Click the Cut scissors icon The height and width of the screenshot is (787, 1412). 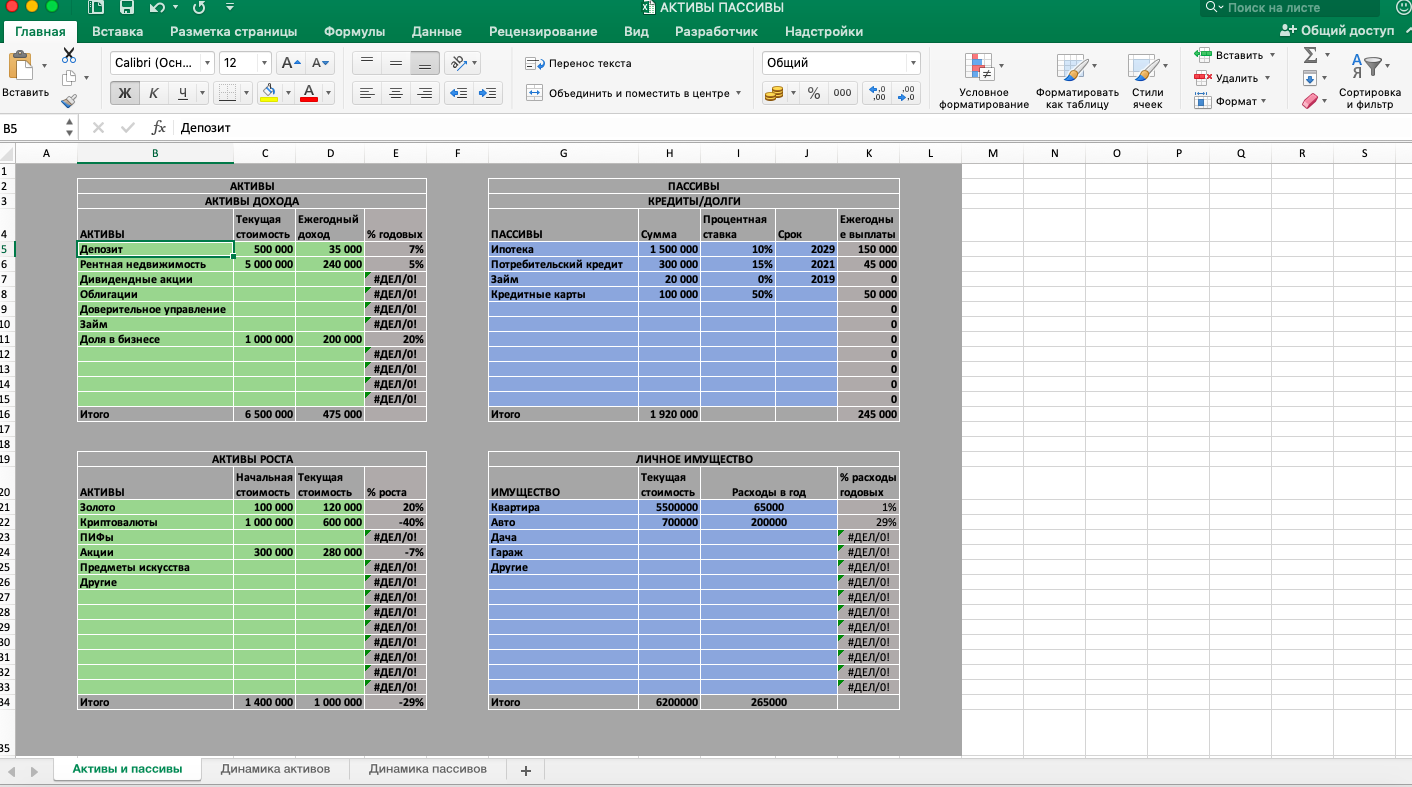coord(69,56)
